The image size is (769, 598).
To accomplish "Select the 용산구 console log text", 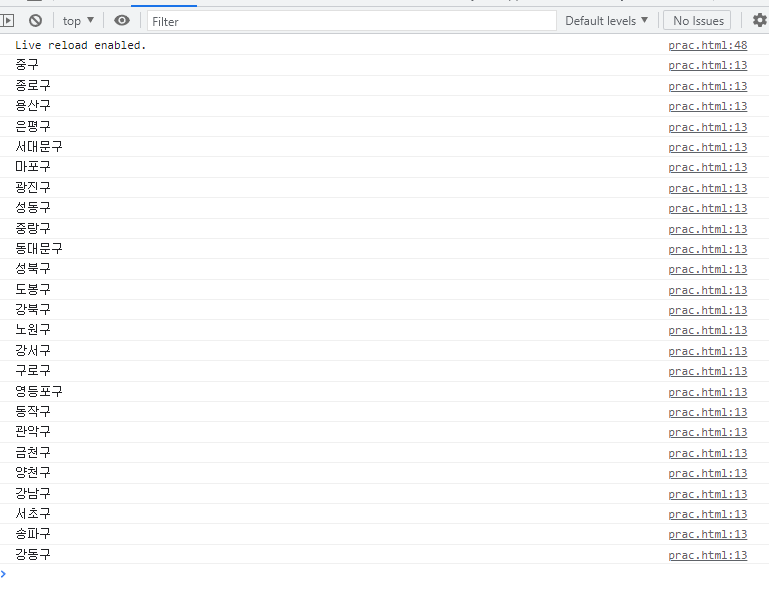I will click(x=32, y=105).
